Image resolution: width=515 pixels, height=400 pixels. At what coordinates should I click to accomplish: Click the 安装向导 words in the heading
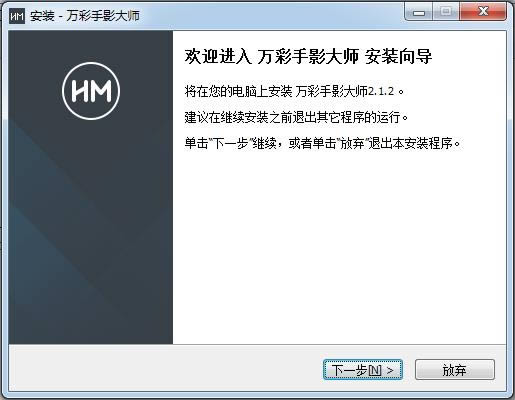pos(399,56)
